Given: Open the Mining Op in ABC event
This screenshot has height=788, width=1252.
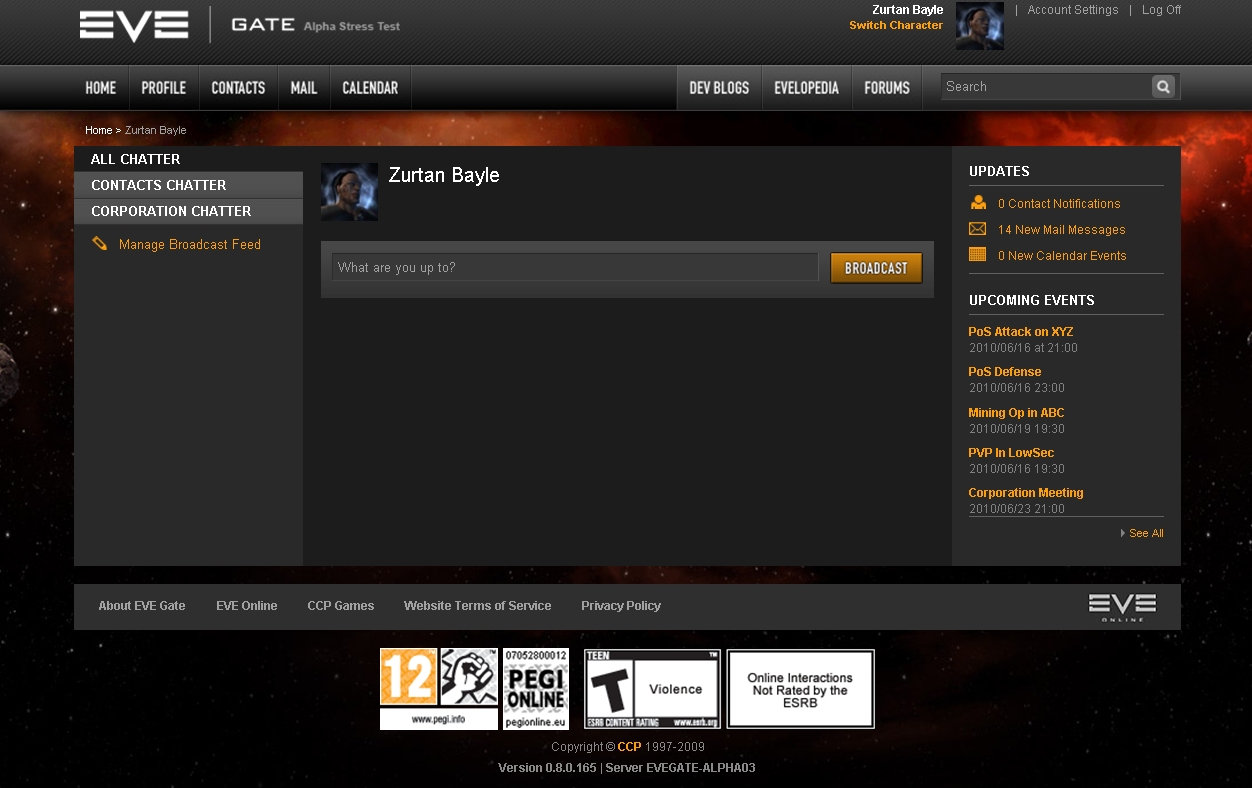Looking at the screenshot, I should pos(1016,412).
